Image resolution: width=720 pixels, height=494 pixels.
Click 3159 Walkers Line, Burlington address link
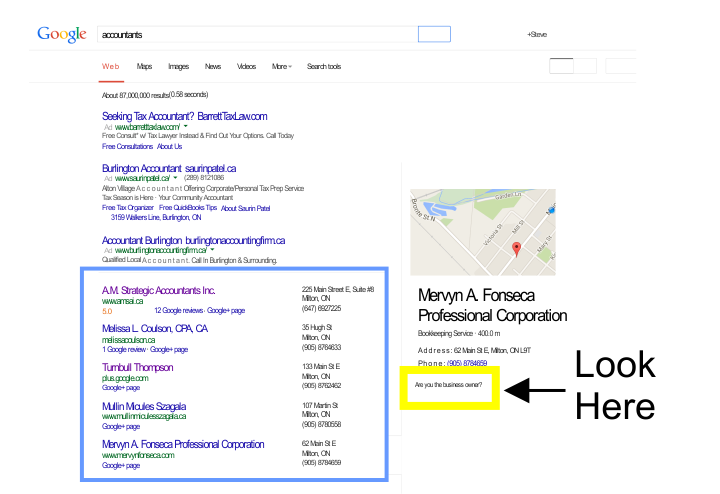coord(156,218)
